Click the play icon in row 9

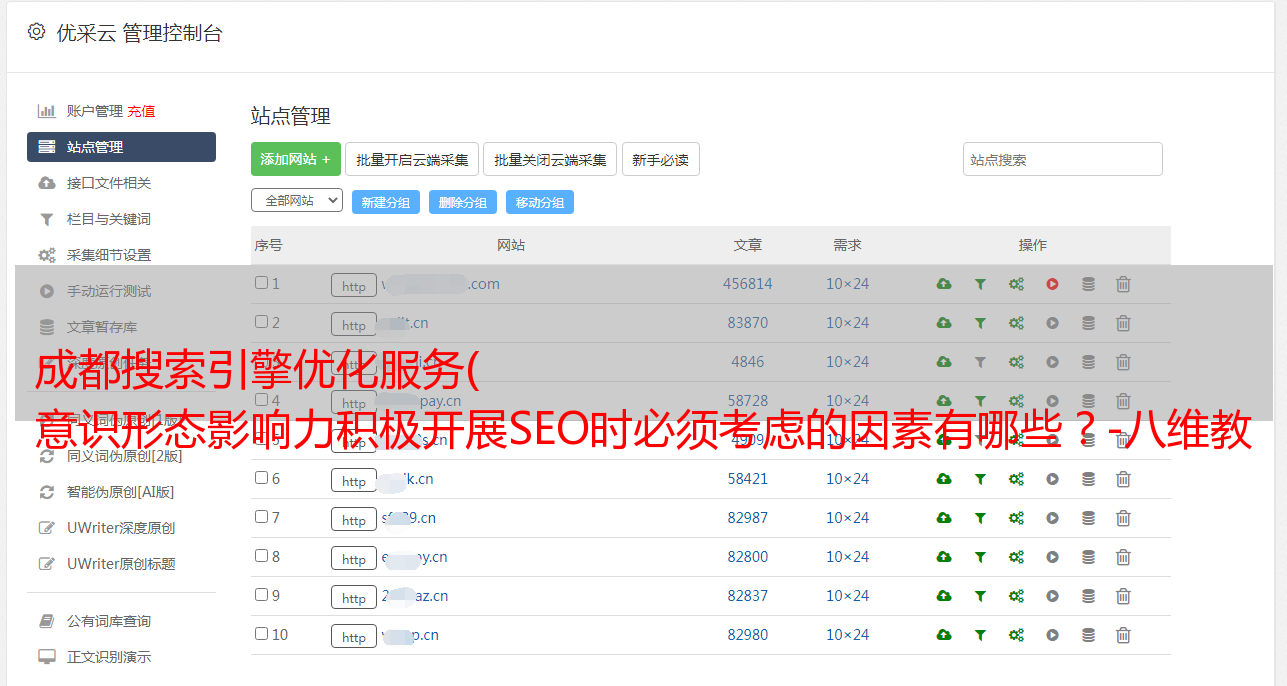pyautogui.click(x=1052, y=596)
